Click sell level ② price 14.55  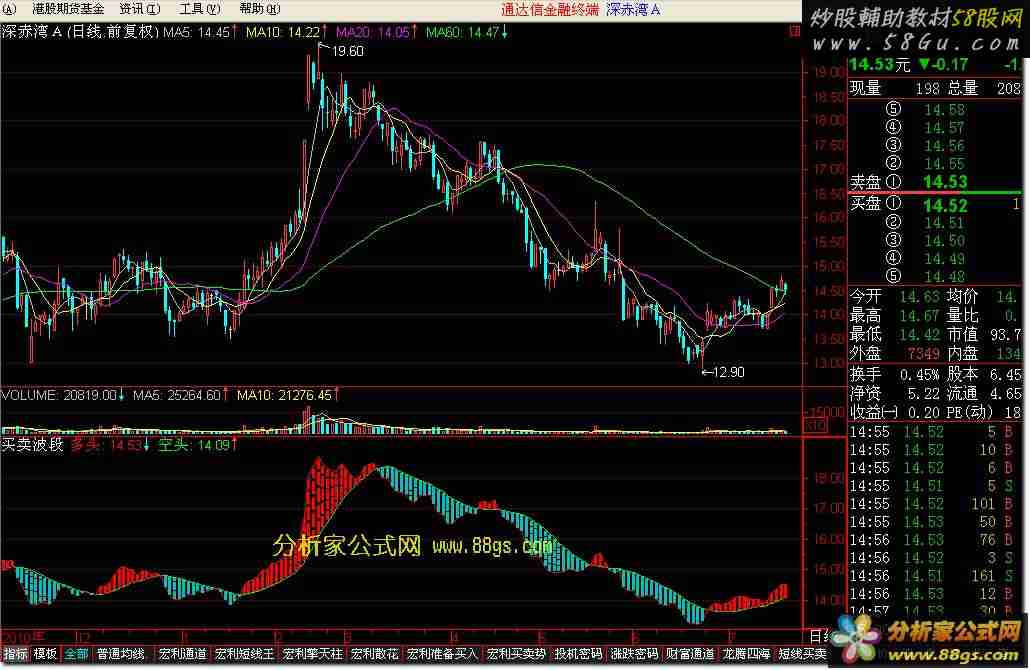point(945,164)
